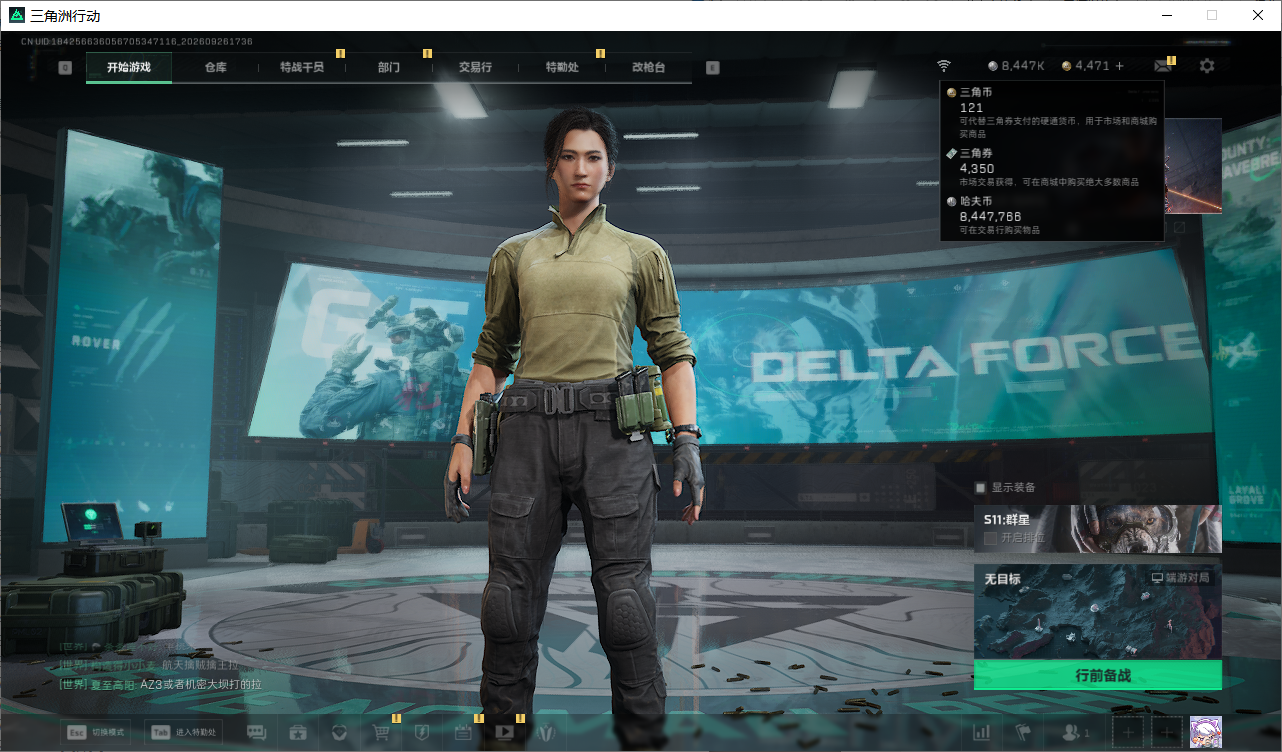Toggle the 显示装备 checkbox
The width and height of the screenshot is (1282, 752).
tap(981, 488)
